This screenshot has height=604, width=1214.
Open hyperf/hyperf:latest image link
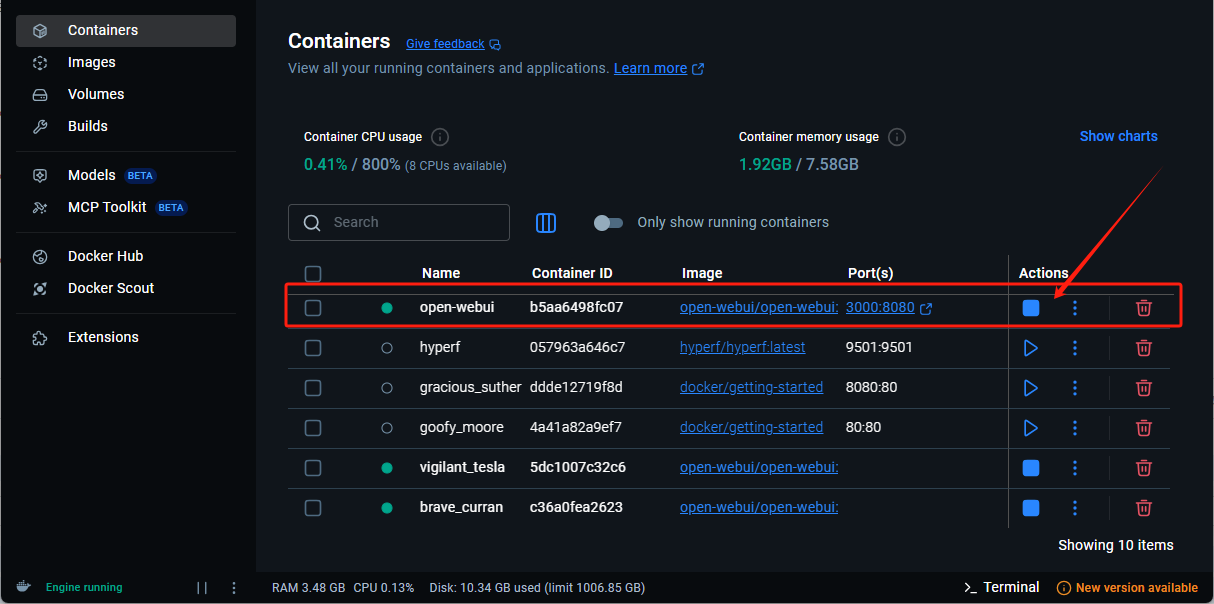pos(742,348)
